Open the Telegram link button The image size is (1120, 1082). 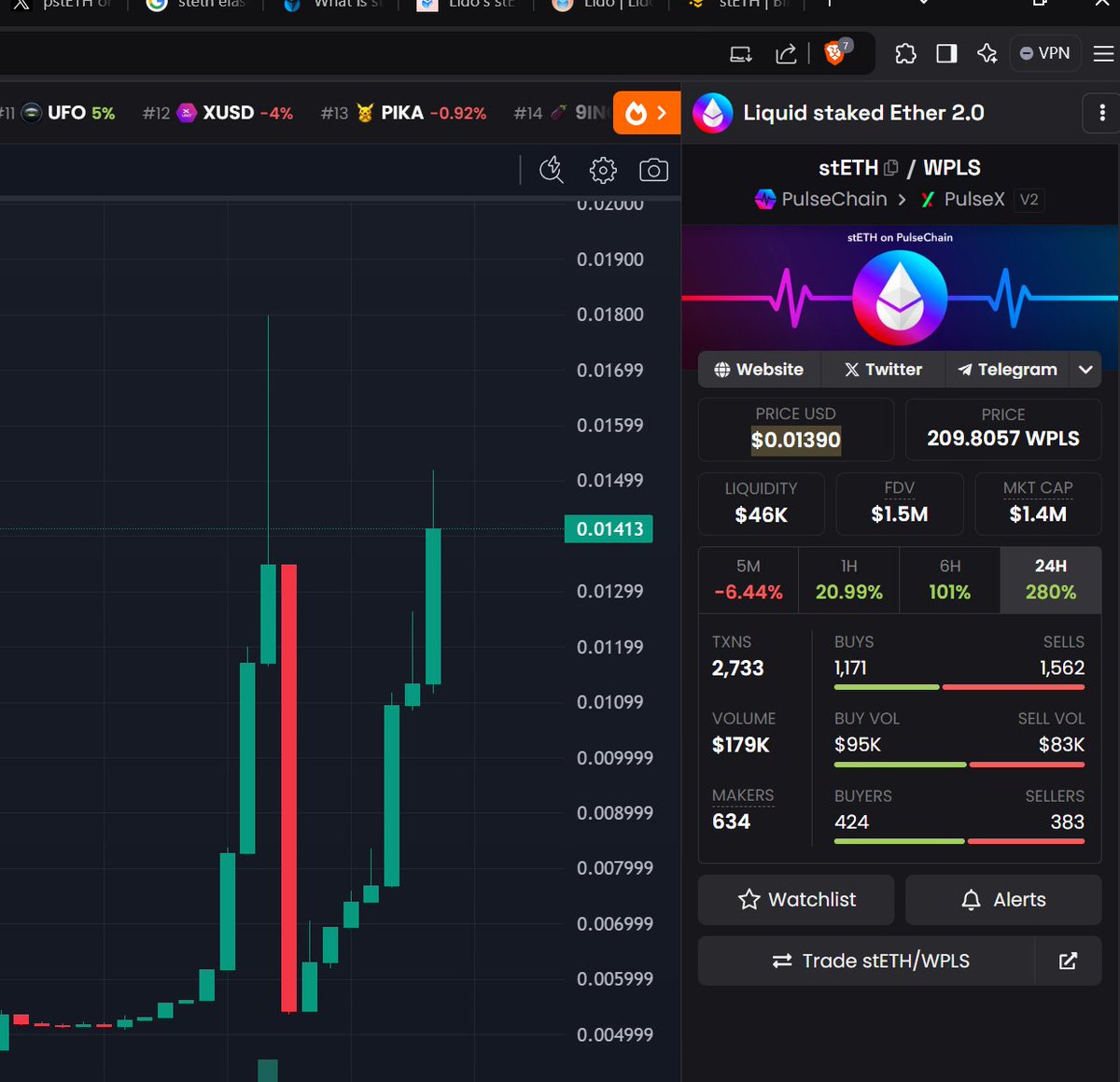1008,370
